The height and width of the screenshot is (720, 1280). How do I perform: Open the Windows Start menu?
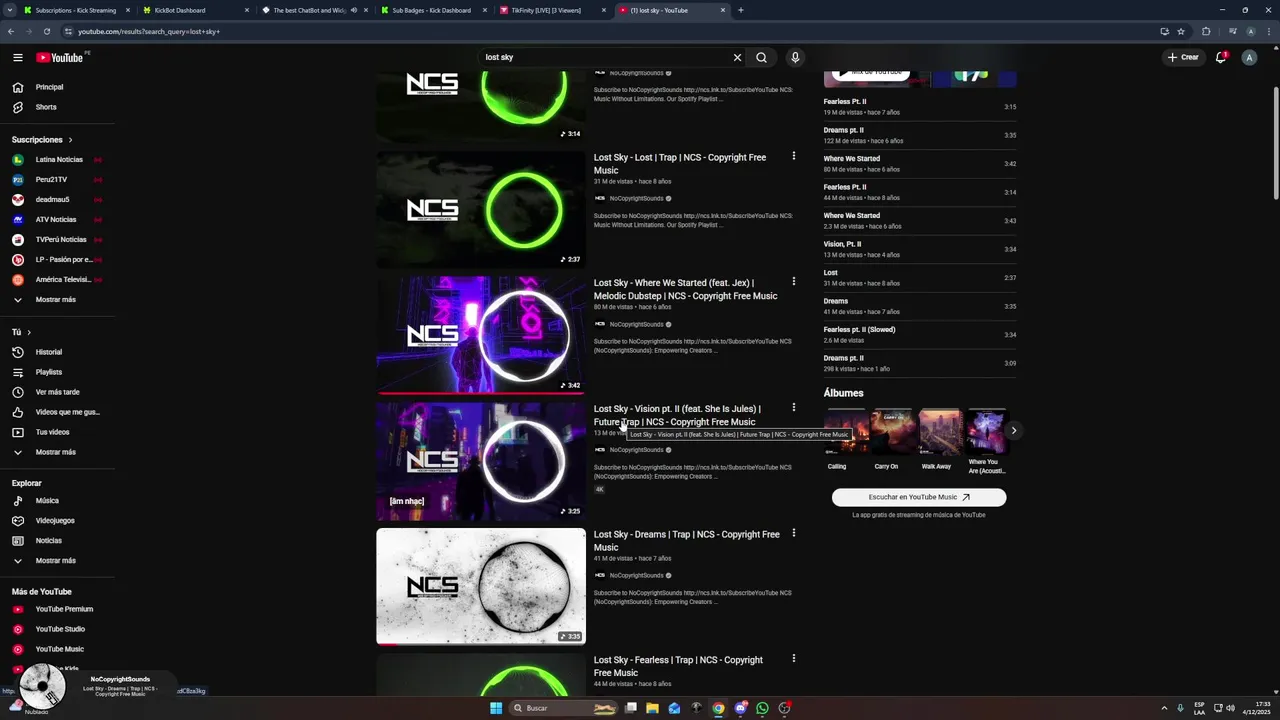(496, 708)
